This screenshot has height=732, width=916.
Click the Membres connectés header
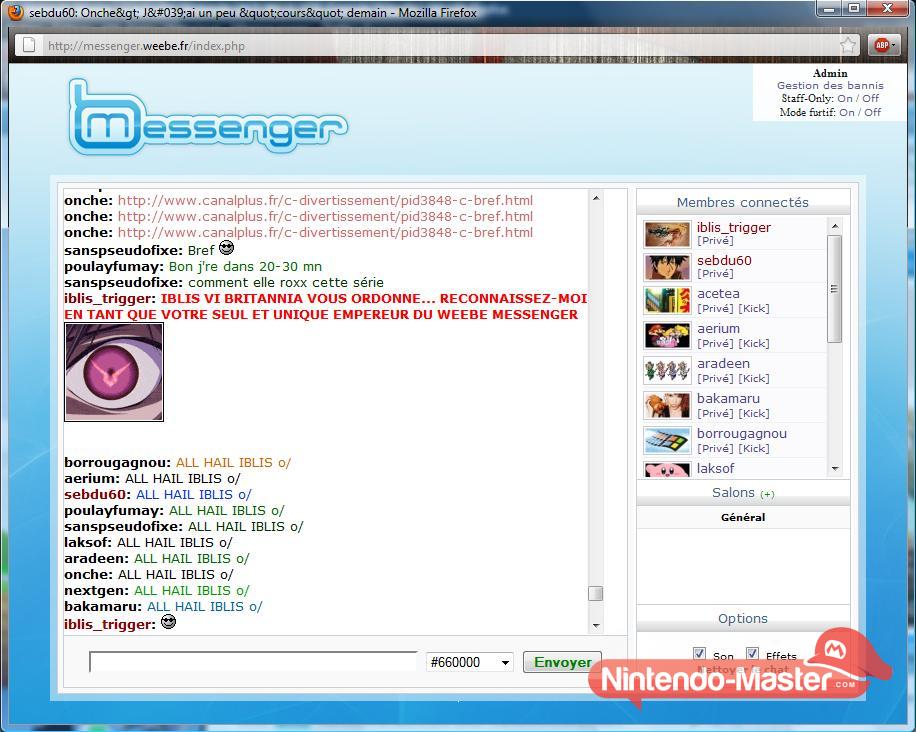pos(743,202)
